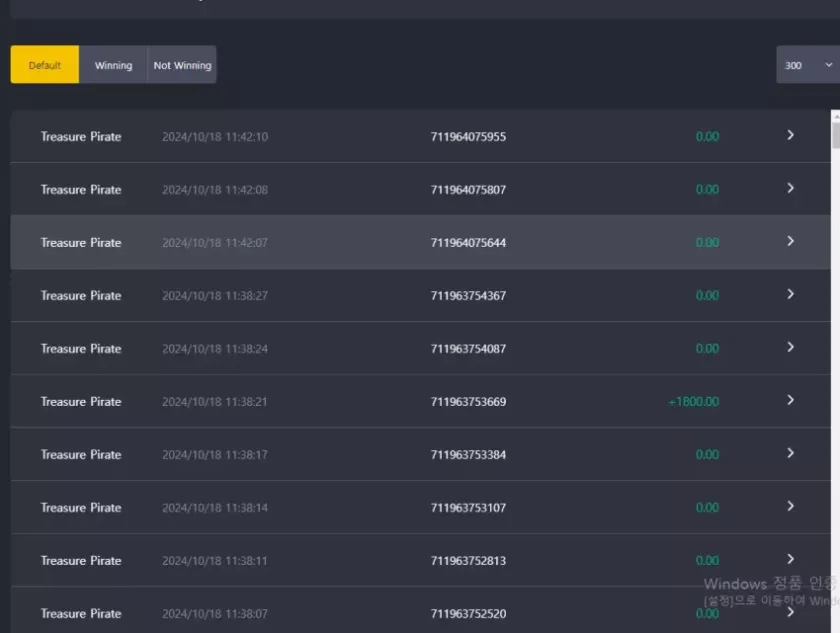The height and width of the screenshot is (633, 840).
Task: Expand entry timestamped 11:38:27
Action: 790,294
